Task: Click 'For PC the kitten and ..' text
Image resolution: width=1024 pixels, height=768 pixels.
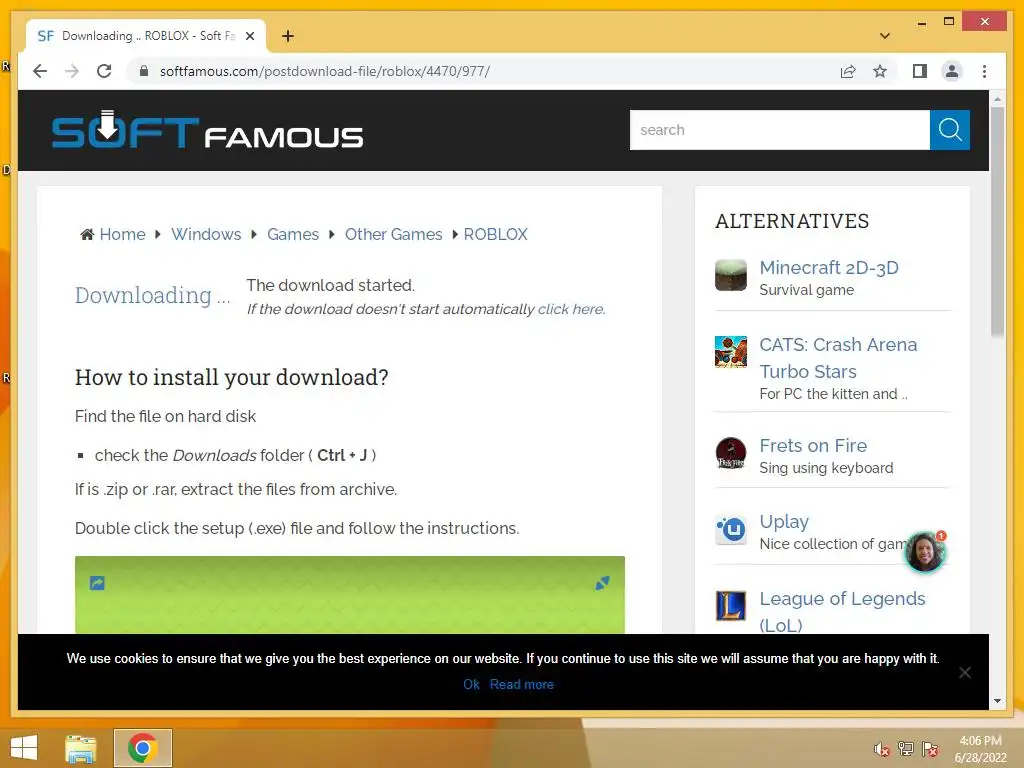Action: click(833, 394)
